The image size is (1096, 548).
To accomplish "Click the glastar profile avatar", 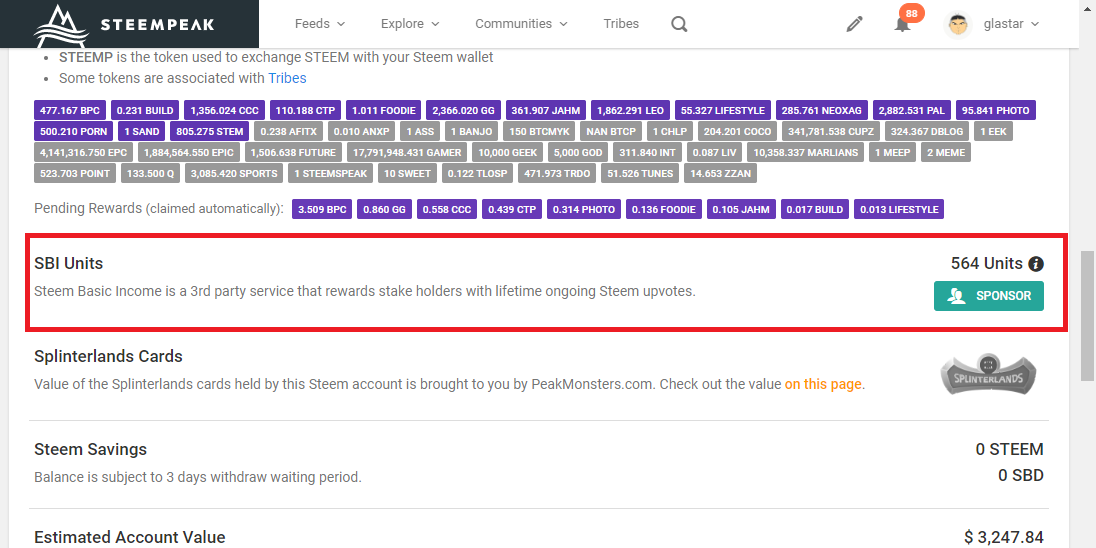I will (958, 24).
